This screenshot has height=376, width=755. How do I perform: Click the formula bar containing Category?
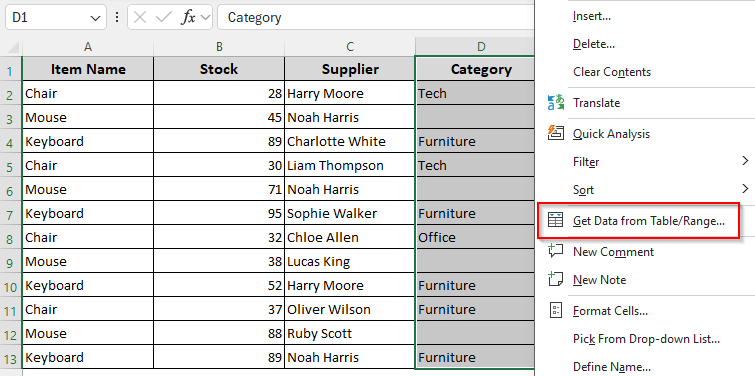[376, 17]
